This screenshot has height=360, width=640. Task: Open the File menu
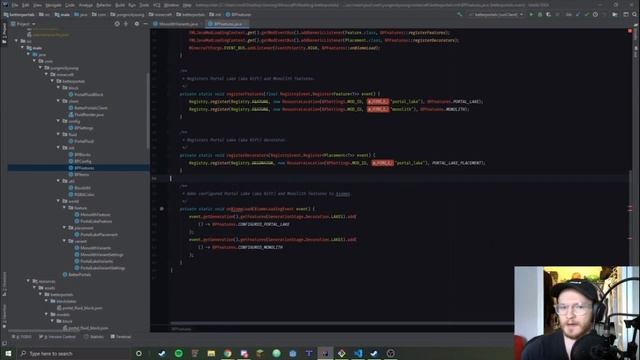(15, 5)
